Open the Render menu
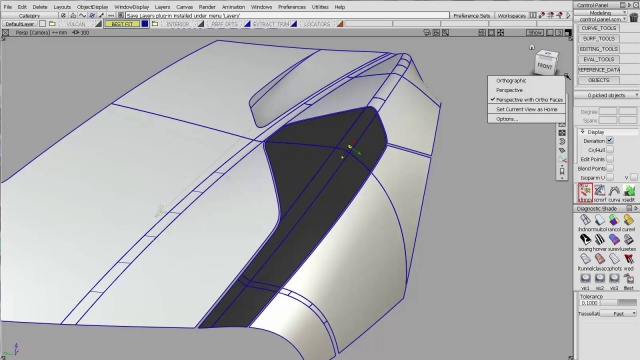This screenshot has height=360, width=640. click(x=207, y=7)
